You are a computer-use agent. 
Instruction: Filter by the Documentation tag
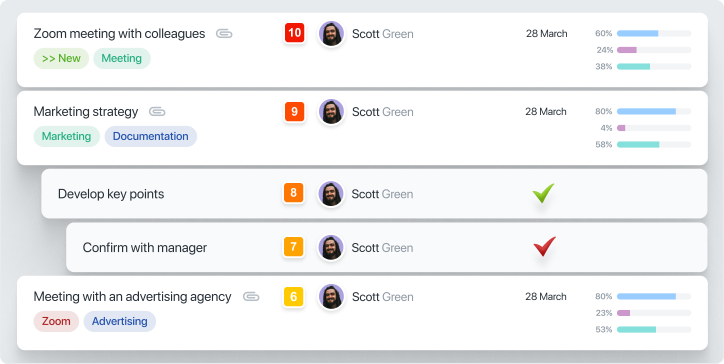(x=151, y=137)
